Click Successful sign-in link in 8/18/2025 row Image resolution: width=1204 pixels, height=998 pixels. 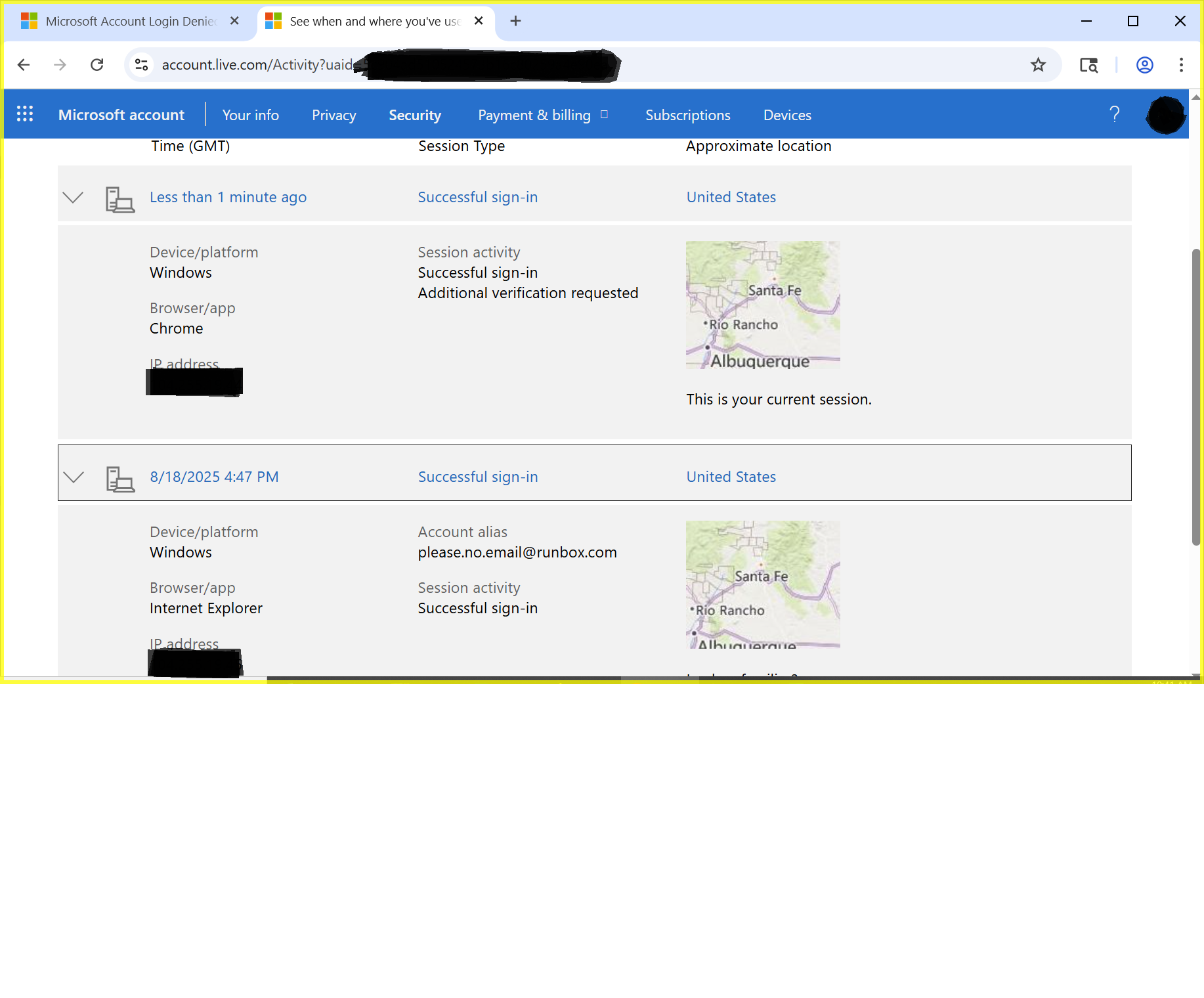point(478,477)
